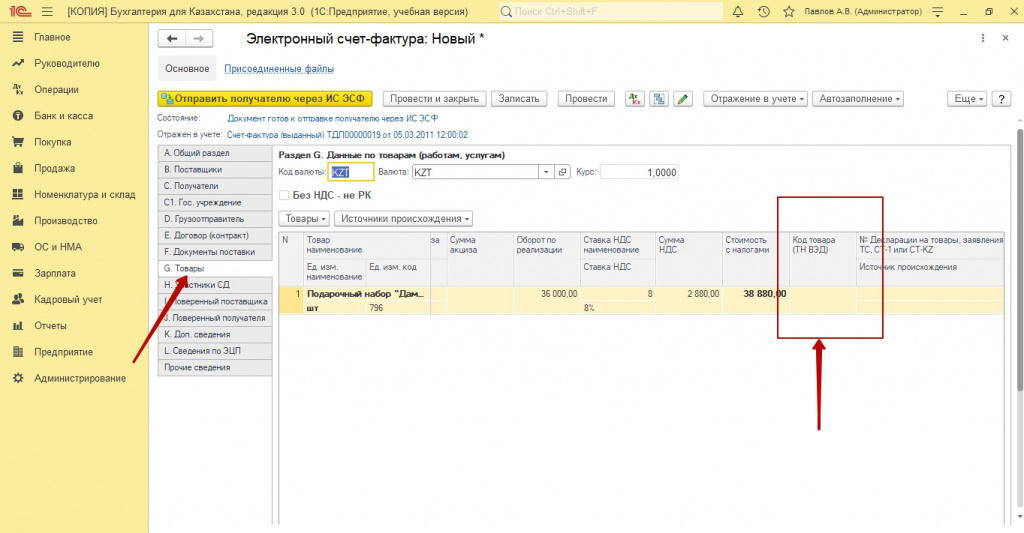Open Номенклатура и склад section
The image size is (1024, 533).
click(84, 194)
